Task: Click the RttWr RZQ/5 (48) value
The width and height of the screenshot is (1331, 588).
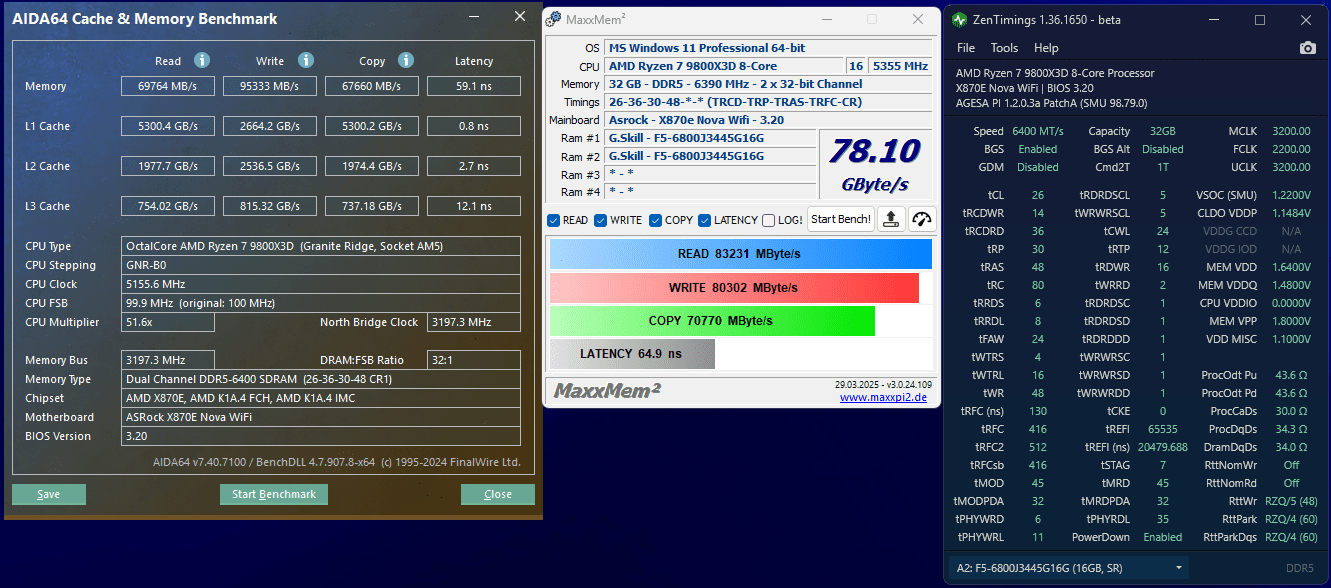Action: [x=1291, y=501]
